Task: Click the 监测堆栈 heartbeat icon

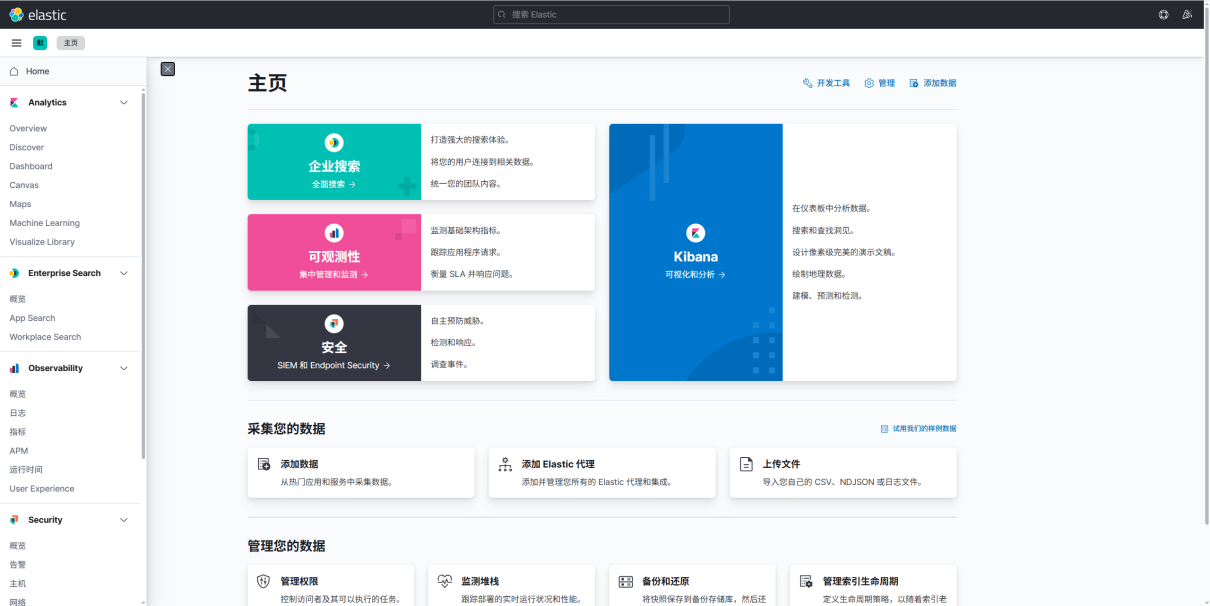Action: [445, 581]
